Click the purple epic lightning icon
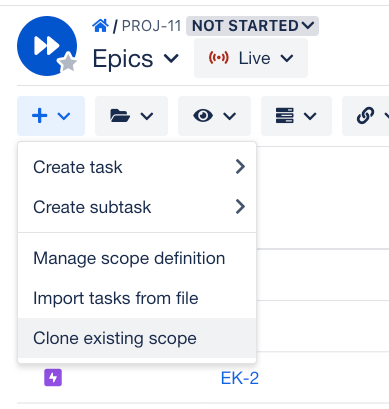Screen dimensions: 389x409 (x=53, y=378)
